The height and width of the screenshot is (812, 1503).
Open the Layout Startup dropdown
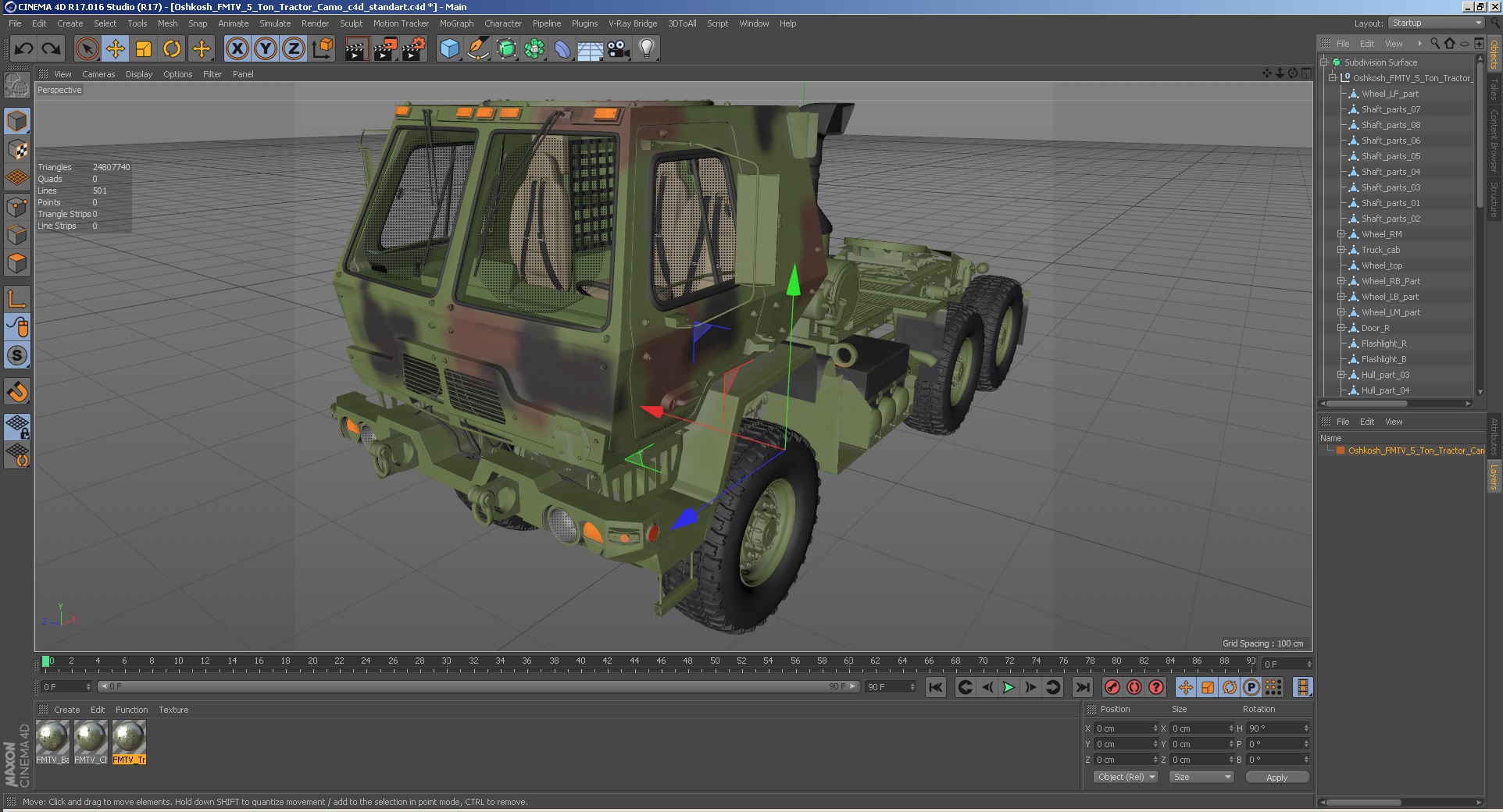click(1436, 23)
